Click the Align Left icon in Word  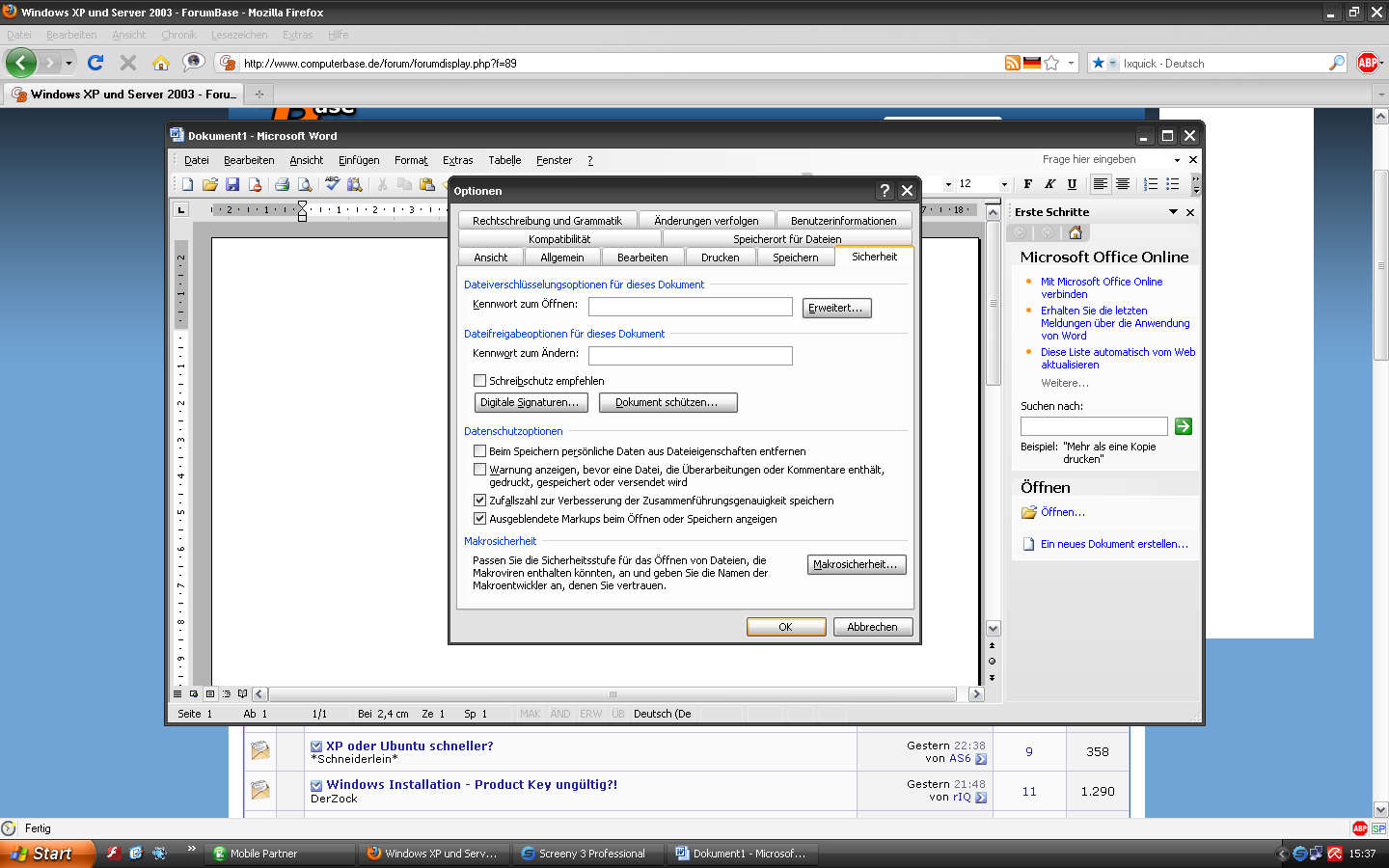click(1100, 184)
